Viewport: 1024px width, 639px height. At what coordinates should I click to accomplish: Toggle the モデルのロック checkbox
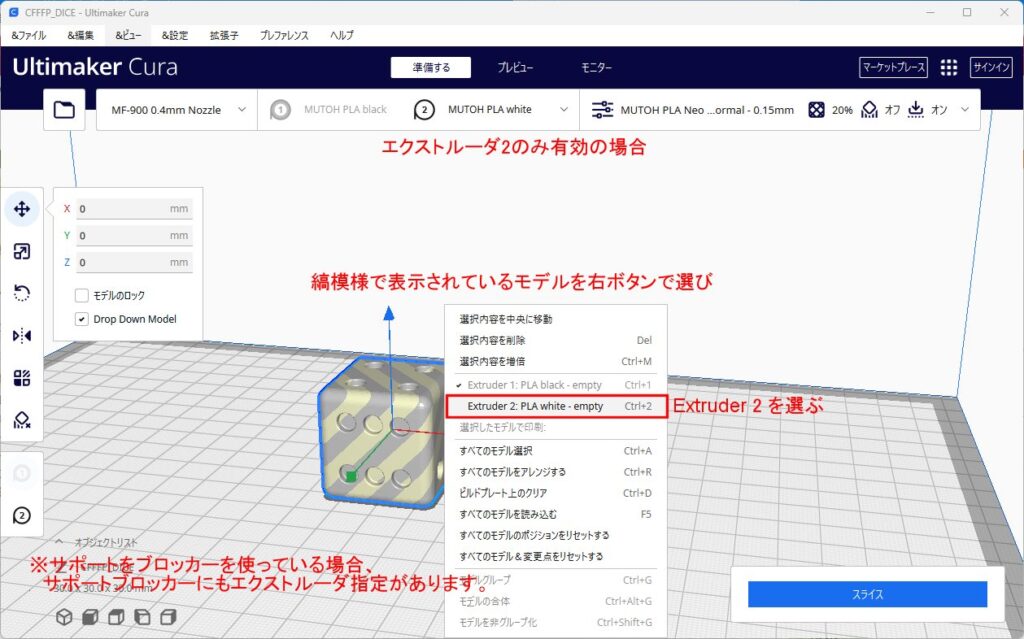point(82,296)
